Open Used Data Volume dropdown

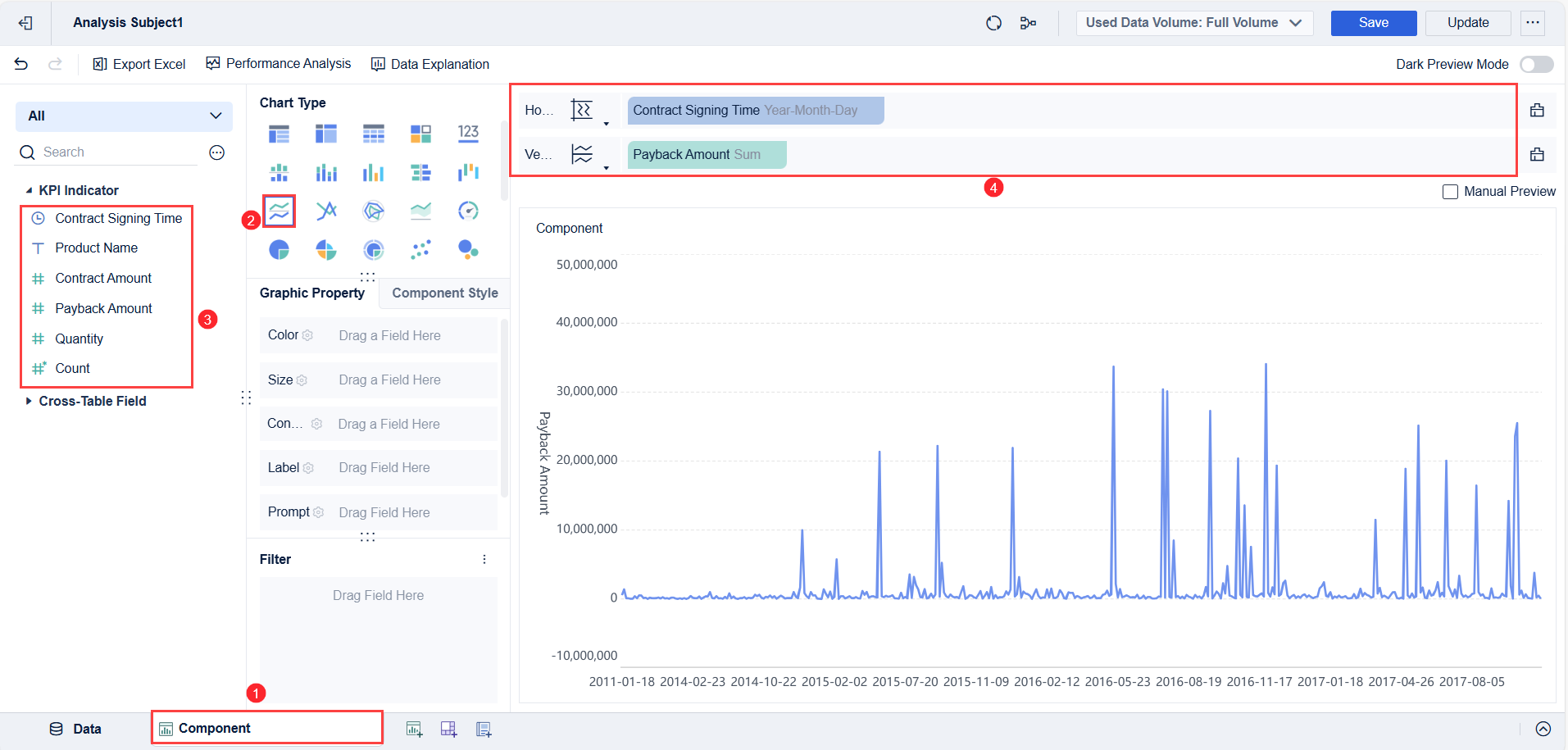(x=1194, y=23)
